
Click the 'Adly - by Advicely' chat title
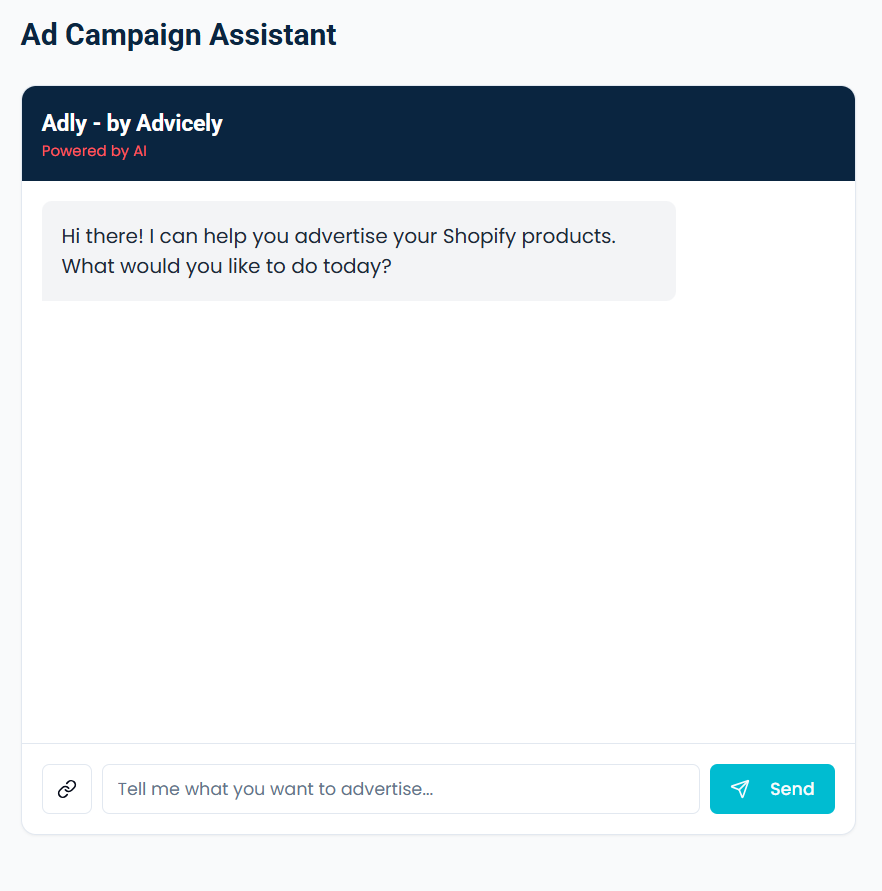(x=132, y=124)
